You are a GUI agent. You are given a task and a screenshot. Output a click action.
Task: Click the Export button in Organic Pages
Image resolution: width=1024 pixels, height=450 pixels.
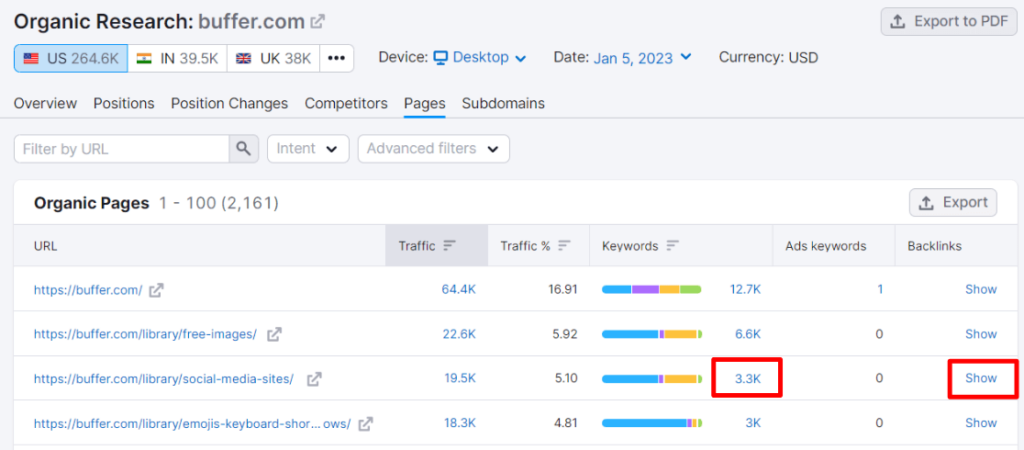[953, 202]
